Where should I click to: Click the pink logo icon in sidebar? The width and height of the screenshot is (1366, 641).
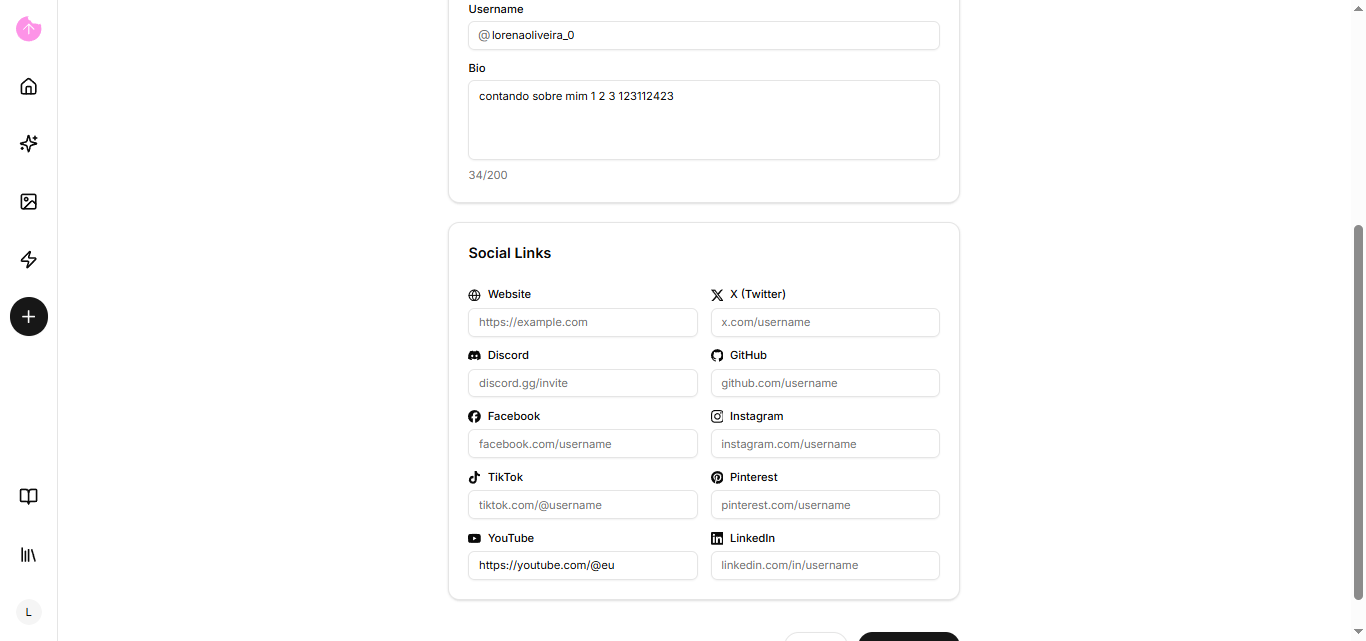[29, 29]
